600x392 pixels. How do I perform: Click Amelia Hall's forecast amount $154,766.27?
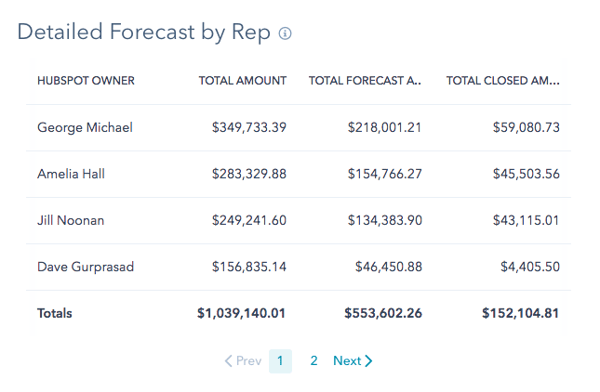click(x=385, y=174)
